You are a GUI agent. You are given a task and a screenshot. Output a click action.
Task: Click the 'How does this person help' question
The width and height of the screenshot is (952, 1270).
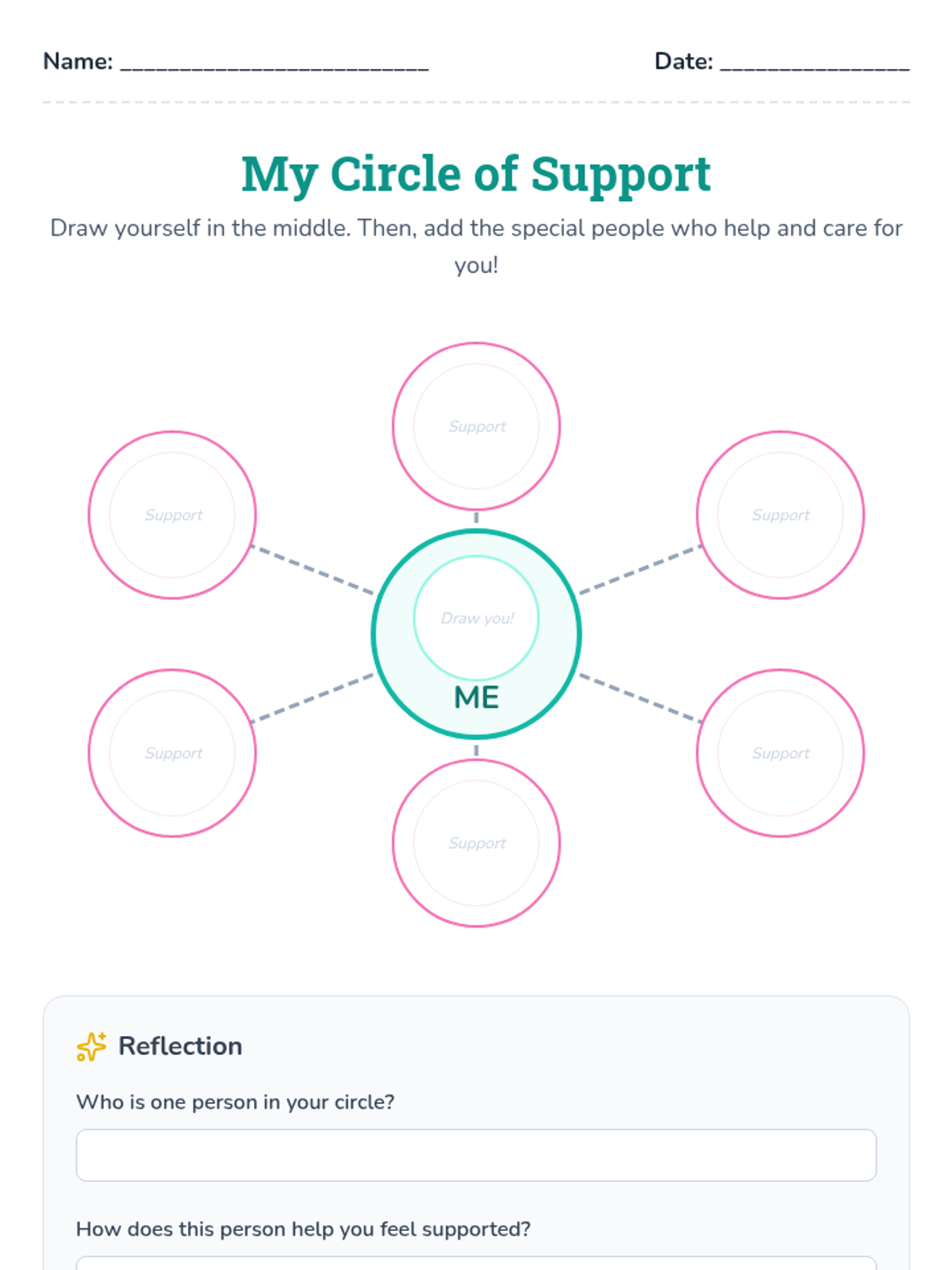coord(303,1229)
